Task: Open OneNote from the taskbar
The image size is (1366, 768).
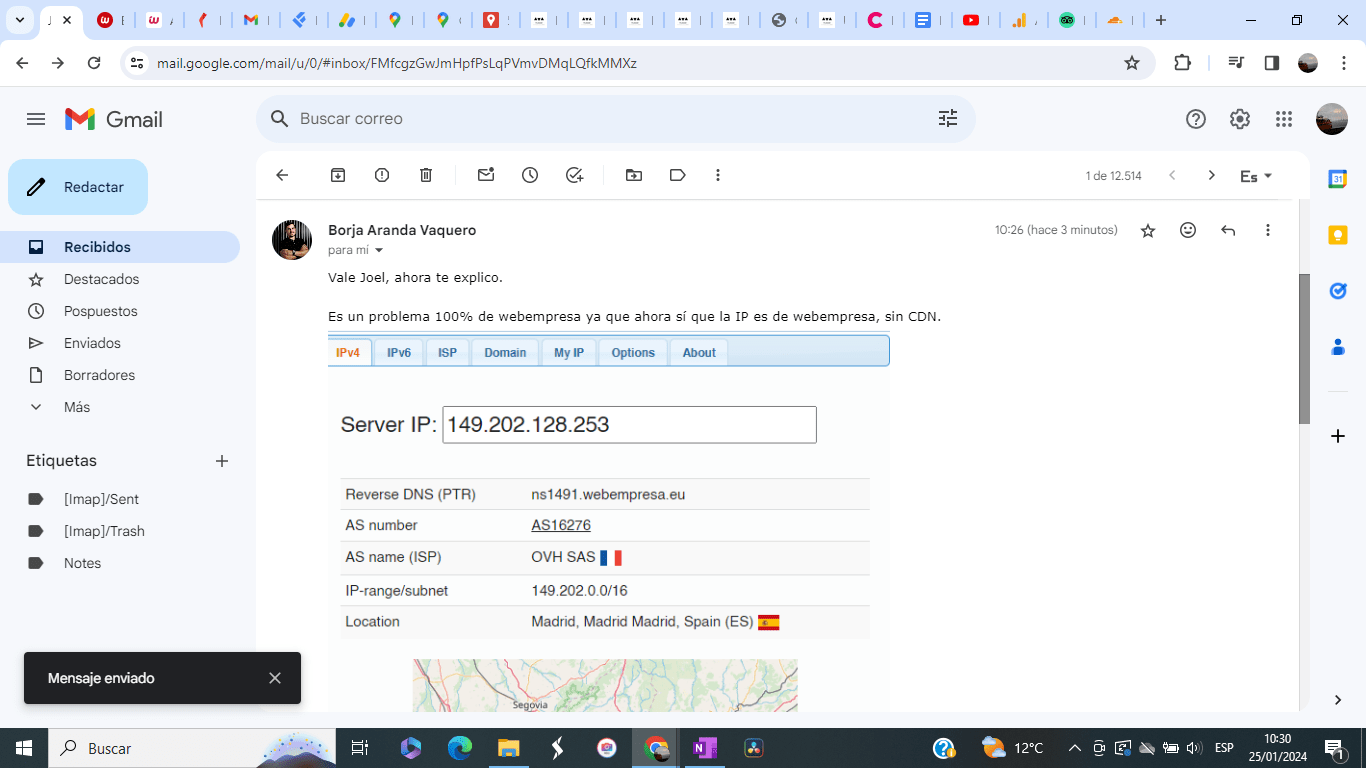Action: (x=705, y=748)
